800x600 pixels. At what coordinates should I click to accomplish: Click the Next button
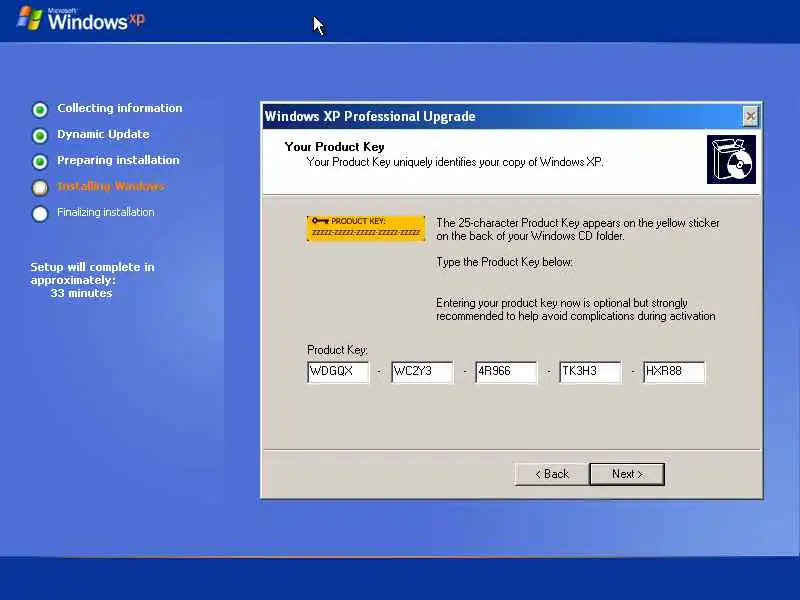coord(627,474)
